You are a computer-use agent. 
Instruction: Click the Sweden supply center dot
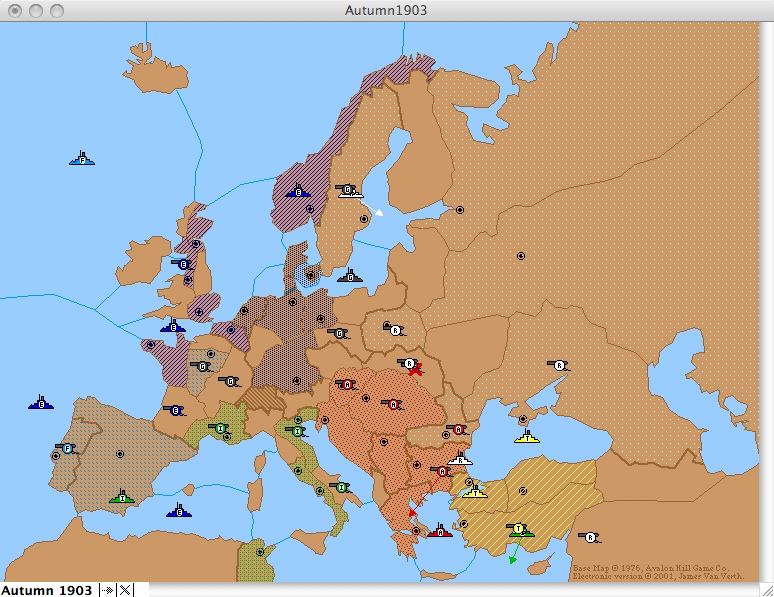click(364, 219)
